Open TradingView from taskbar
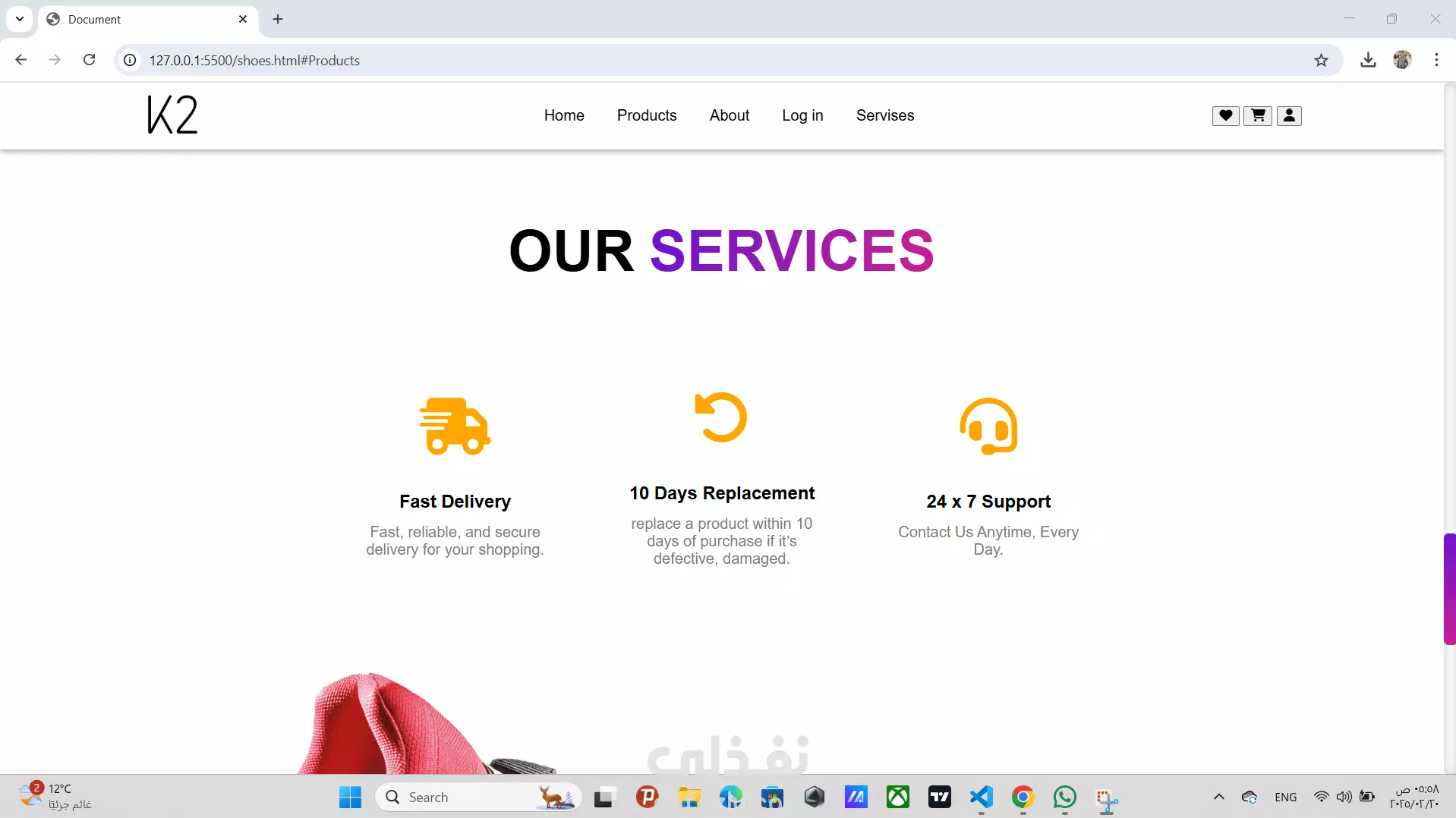 [x=940, y=797]
